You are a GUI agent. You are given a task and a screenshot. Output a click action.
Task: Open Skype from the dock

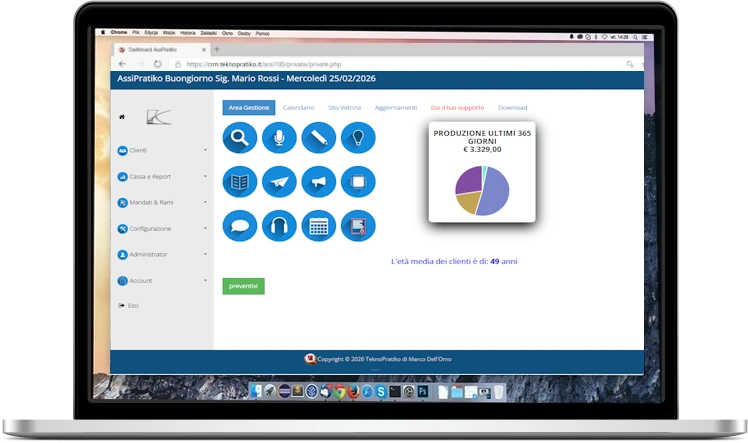click(x=381, y=391)
